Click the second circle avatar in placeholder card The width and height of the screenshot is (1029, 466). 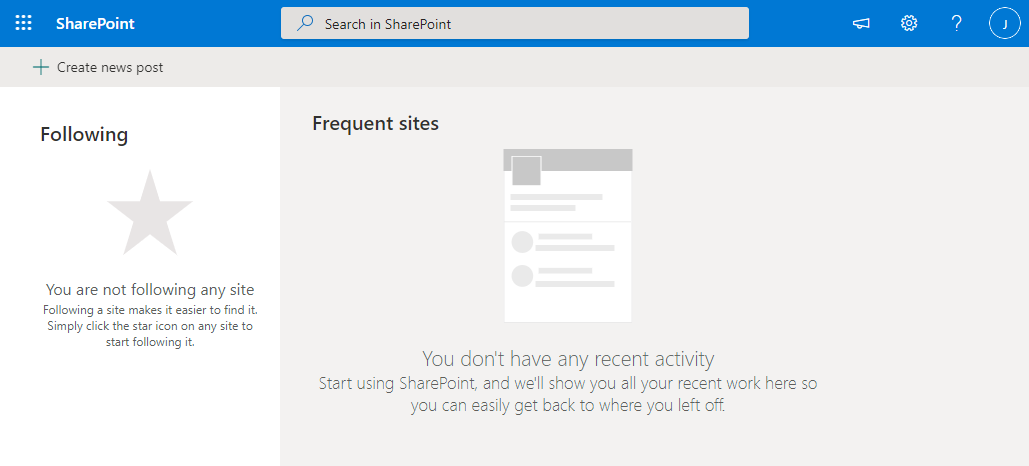coord(522,276)
